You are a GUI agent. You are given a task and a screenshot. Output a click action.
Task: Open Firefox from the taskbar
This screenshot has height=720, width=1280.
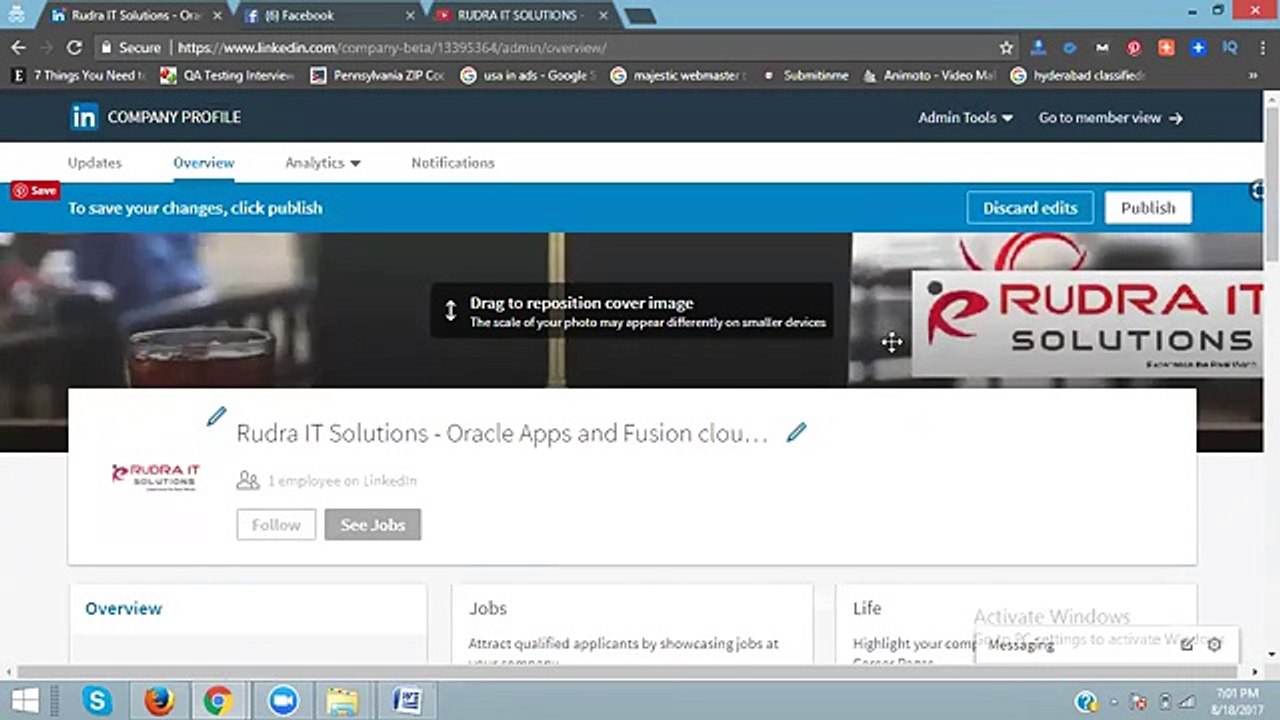[x=158, y=700]
